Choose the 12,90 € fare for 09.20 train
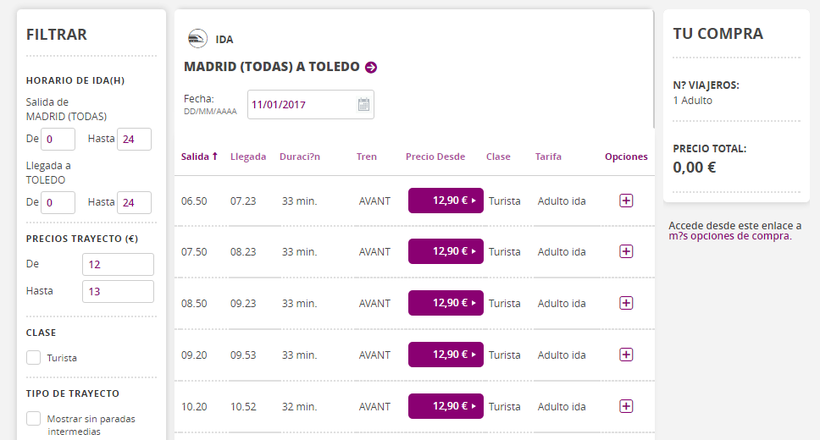 tap(445, 354)
